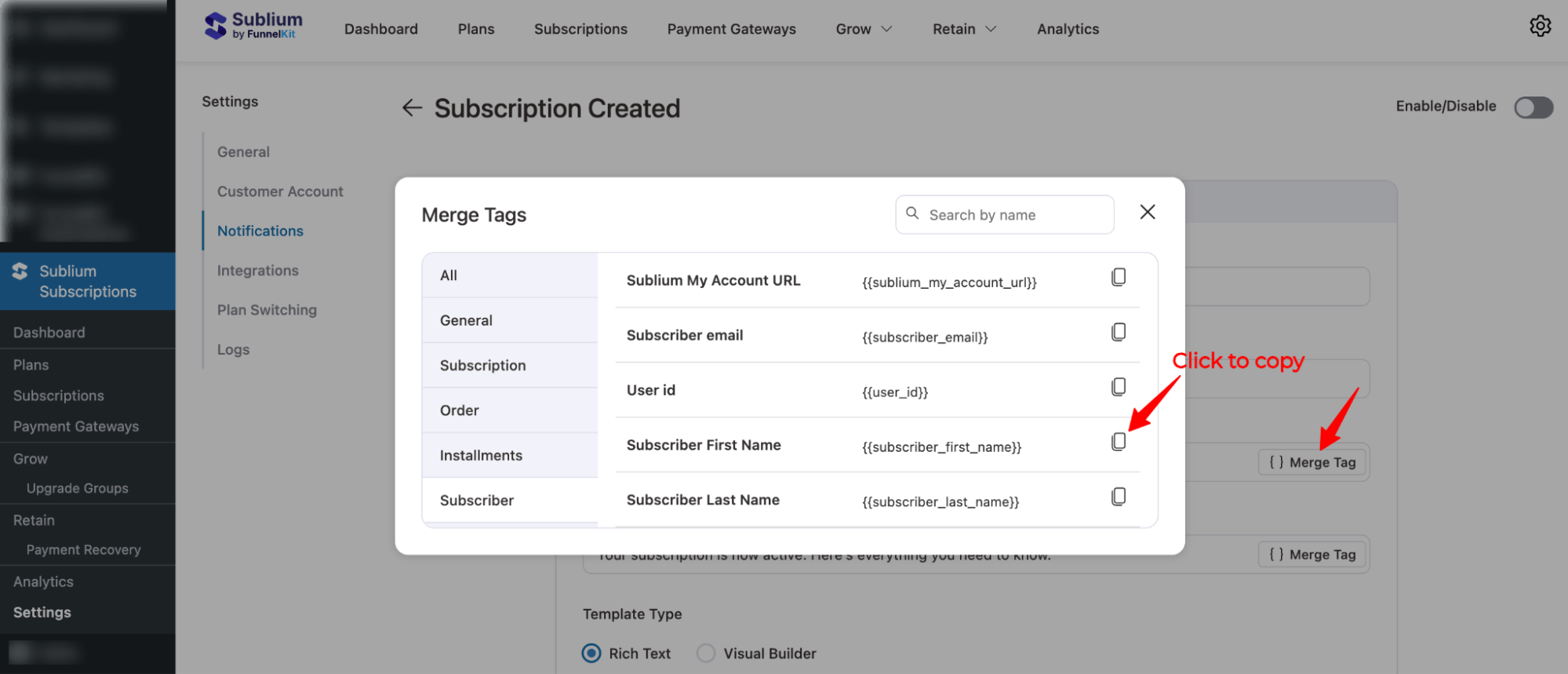1568x674 pixels.
Task: Open Plan Switching settings section
Action: [267, 310]
